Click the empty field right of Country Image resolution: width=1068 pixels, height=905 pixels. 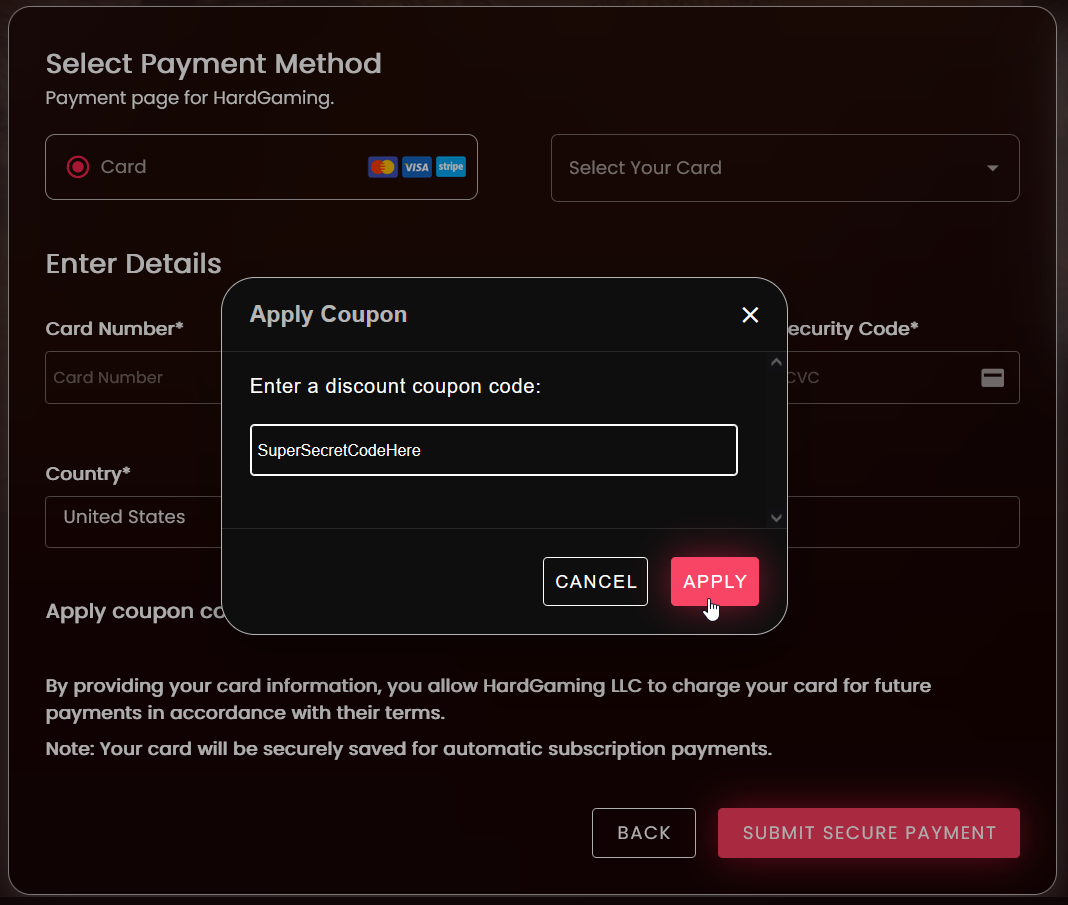coord(902,522)
